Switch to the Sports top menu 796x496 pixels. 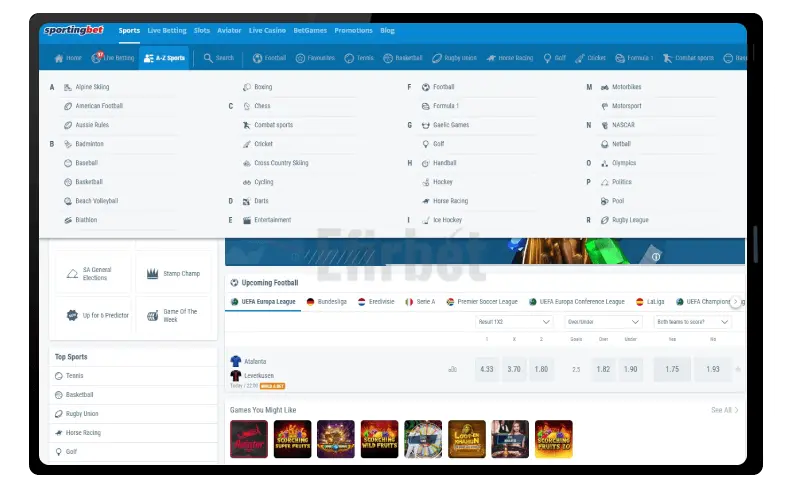click(129, 30)
